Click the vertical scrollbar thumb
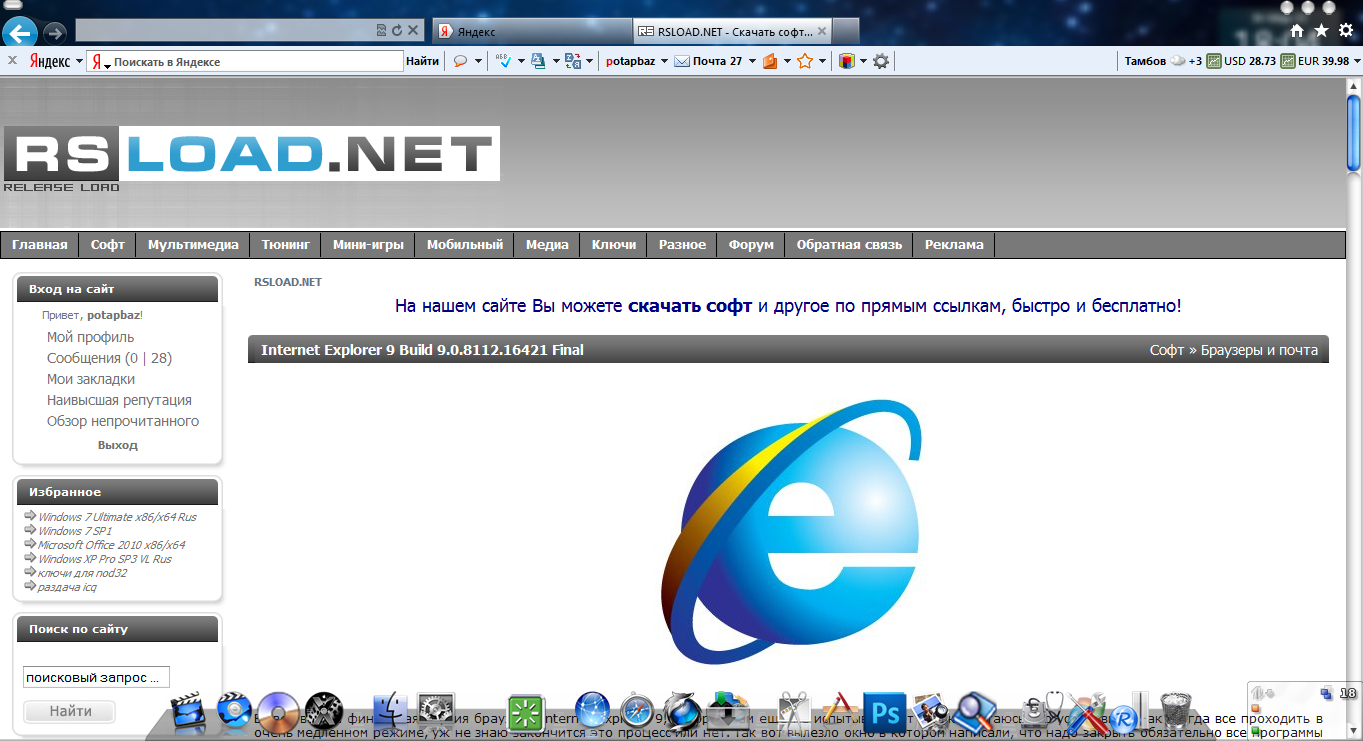 tap(1353, 133)
